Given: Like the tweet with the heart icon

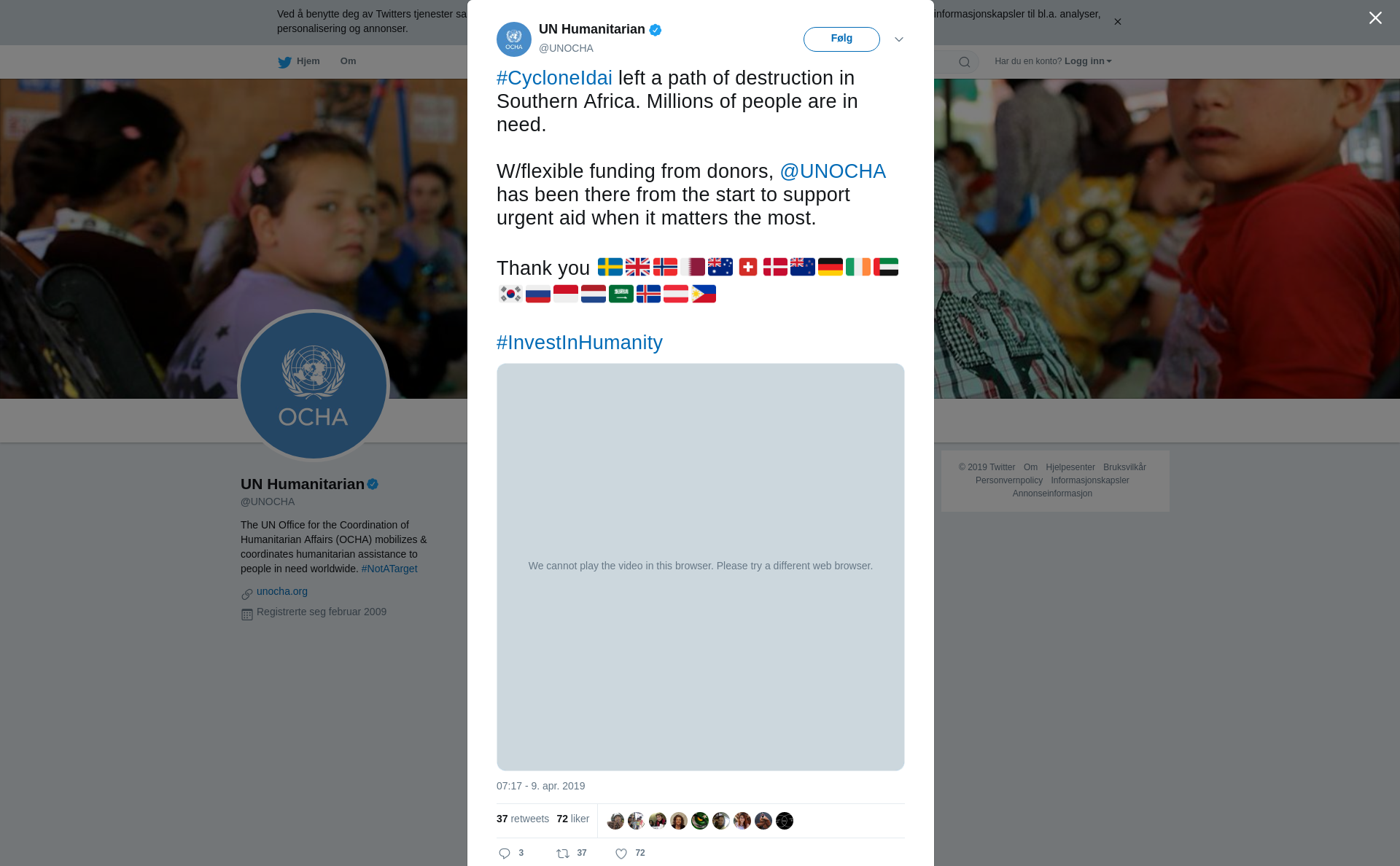Looking at the screenshot, I should pos(621,854).
